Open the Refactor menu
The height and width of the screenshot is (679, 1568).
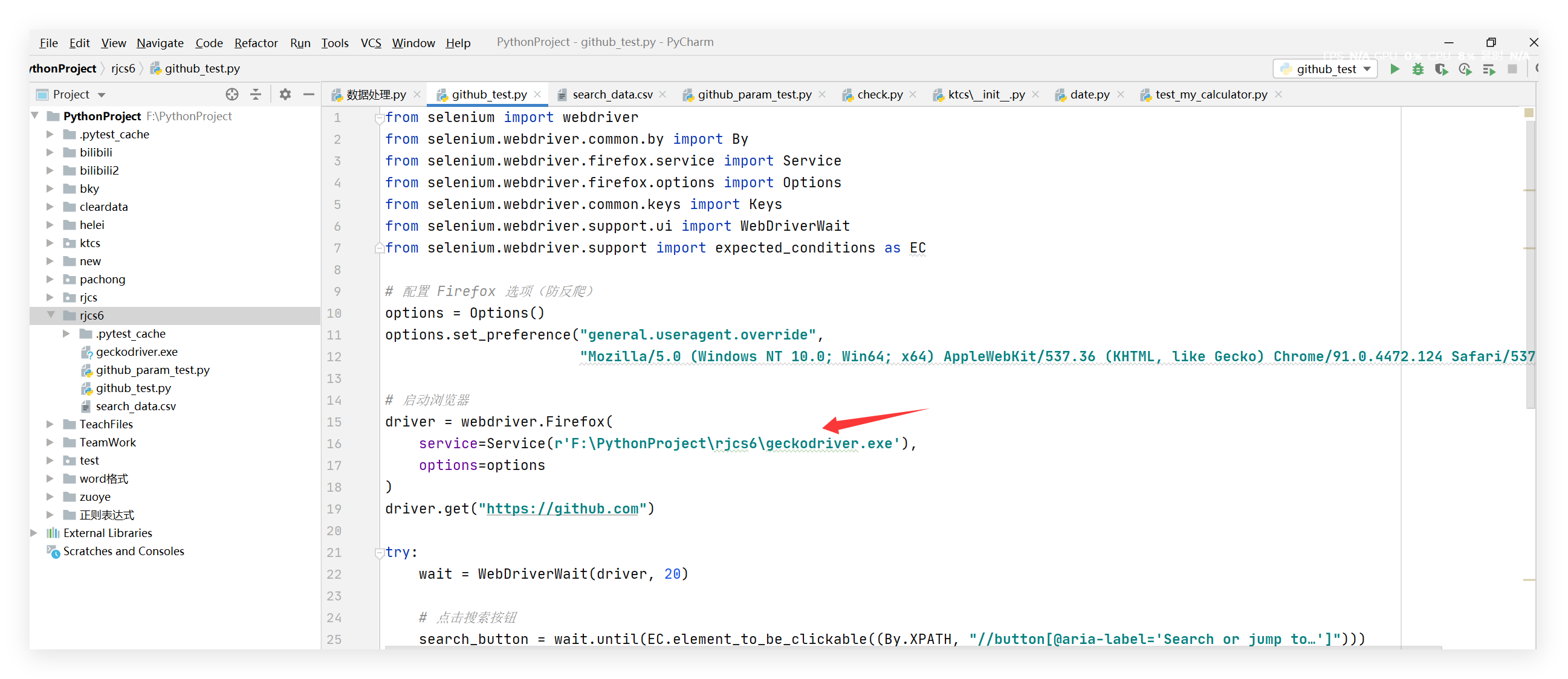[256, 43]
